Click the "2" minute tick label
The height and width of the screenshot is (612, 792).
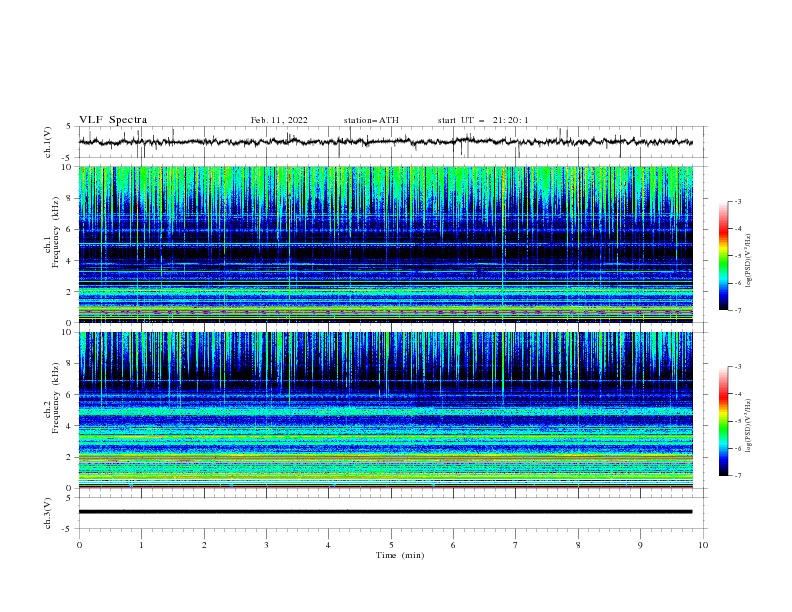[x=204, y=545]
